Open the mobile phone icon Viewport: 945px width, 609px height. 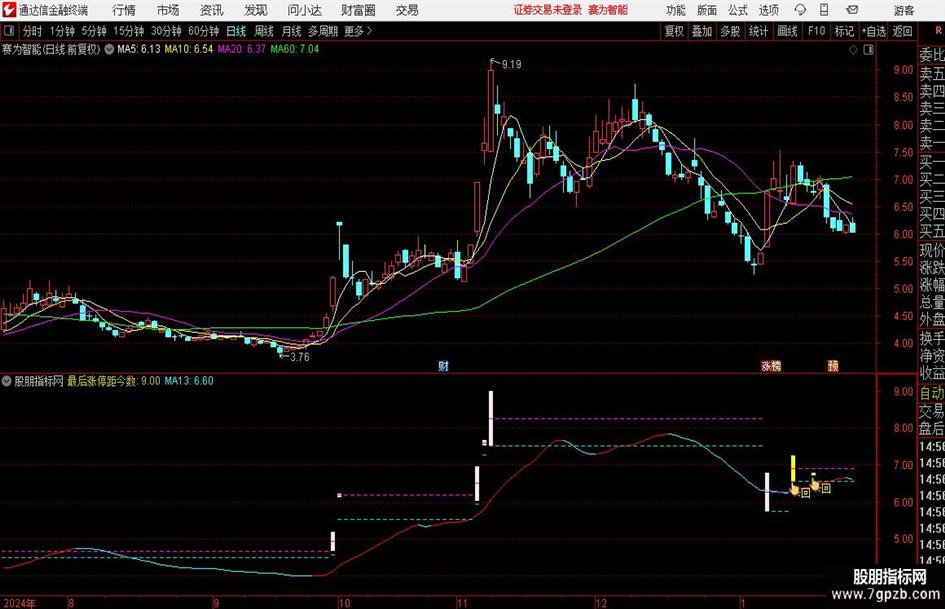tap(824, 10)
